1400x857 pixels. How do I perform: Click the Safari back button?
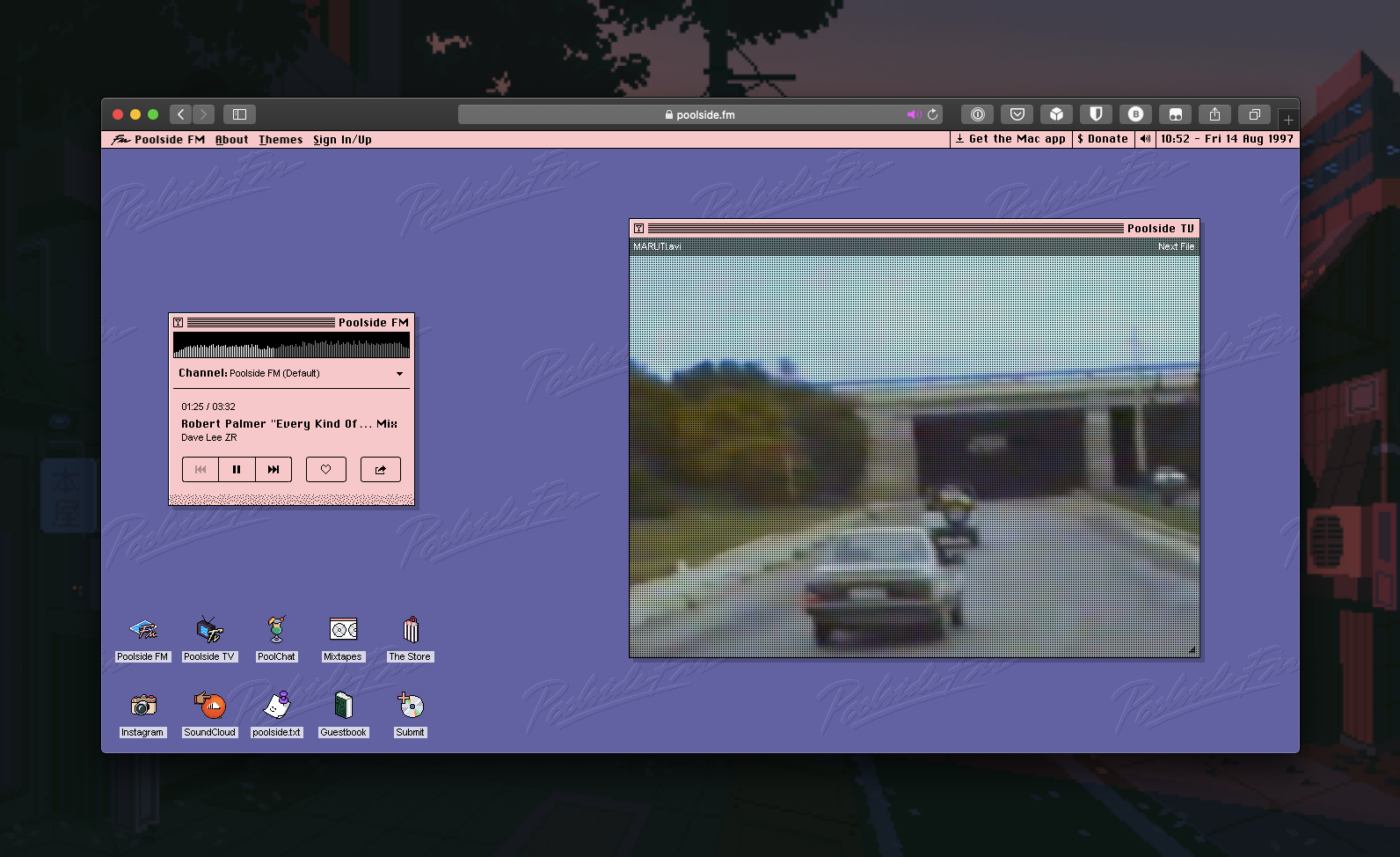coord(180,114)
